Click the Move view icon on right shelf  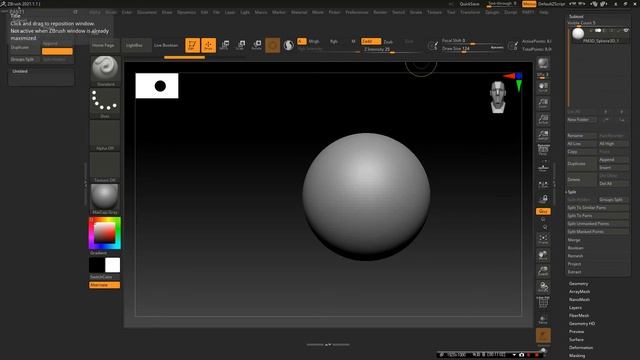pos(543,255)
